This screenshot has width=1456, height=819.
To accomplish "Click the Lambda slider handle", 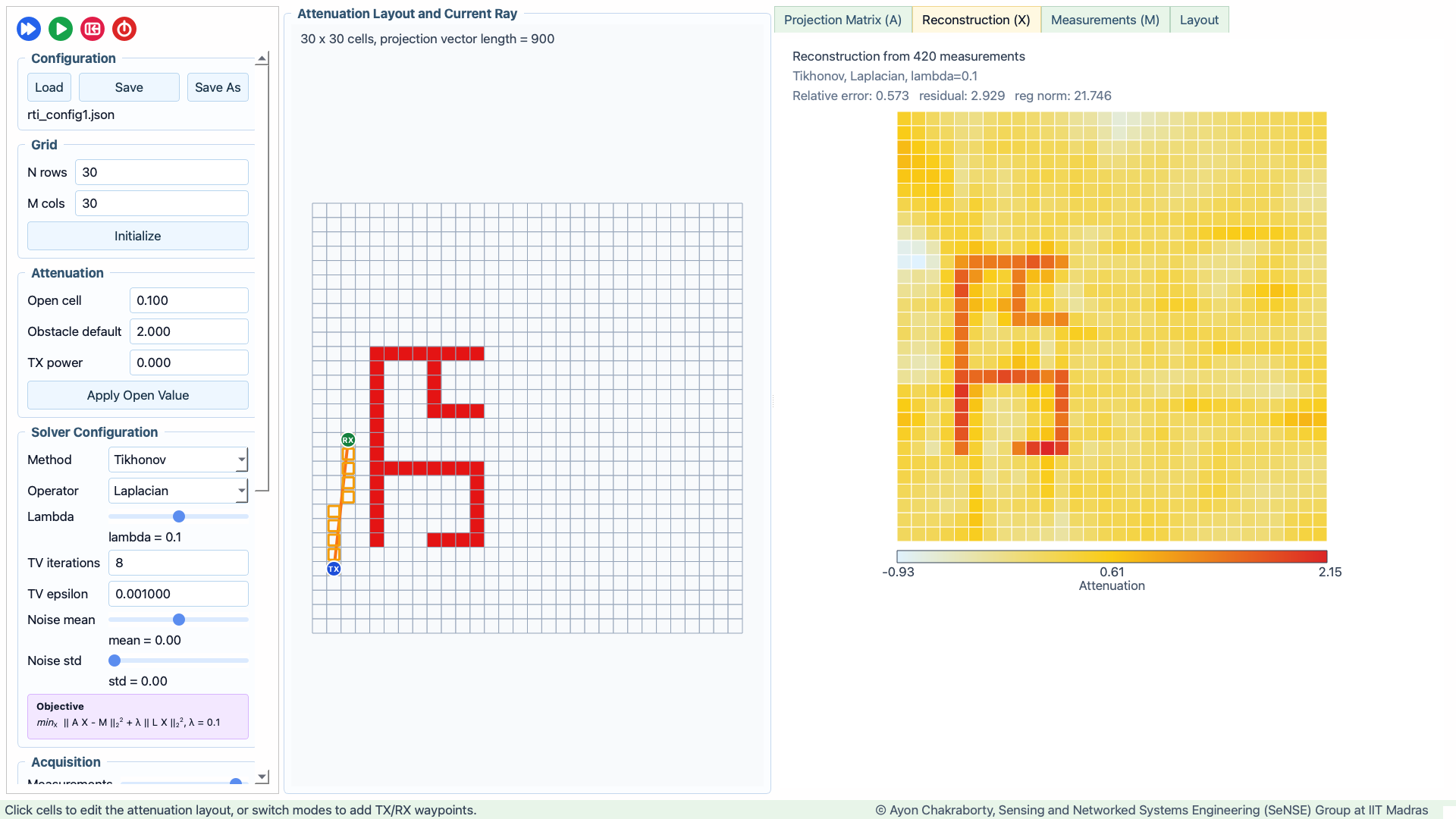I will [179, 516].
